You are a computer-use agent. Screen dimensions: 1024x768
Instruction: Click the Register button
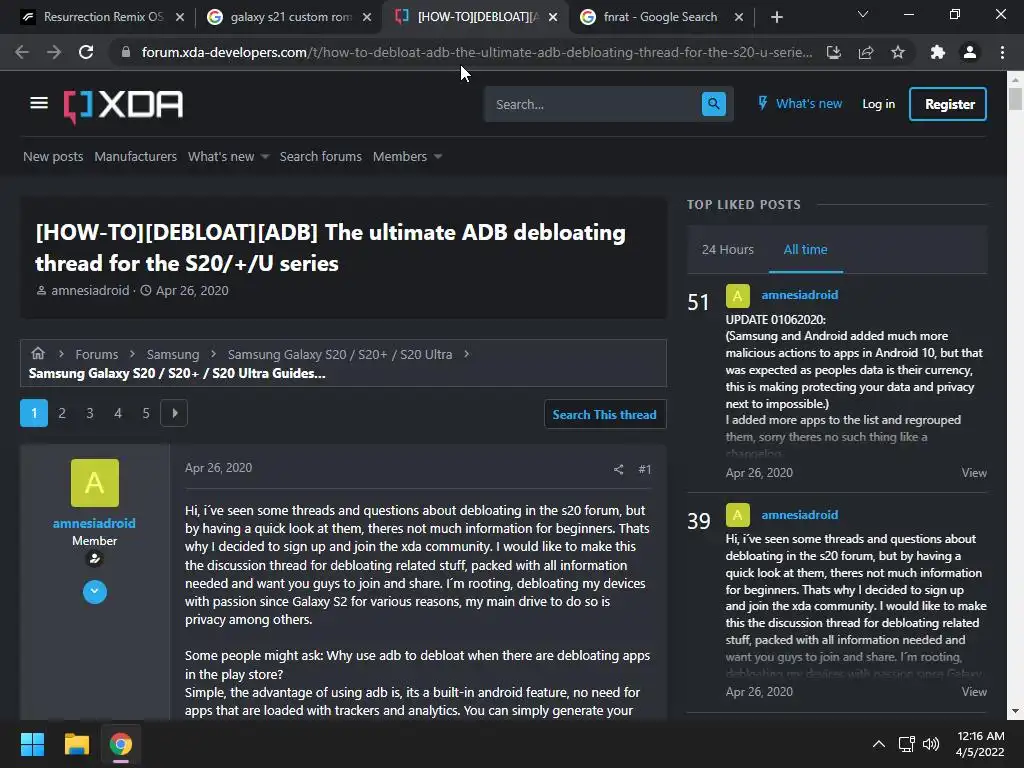948,104
